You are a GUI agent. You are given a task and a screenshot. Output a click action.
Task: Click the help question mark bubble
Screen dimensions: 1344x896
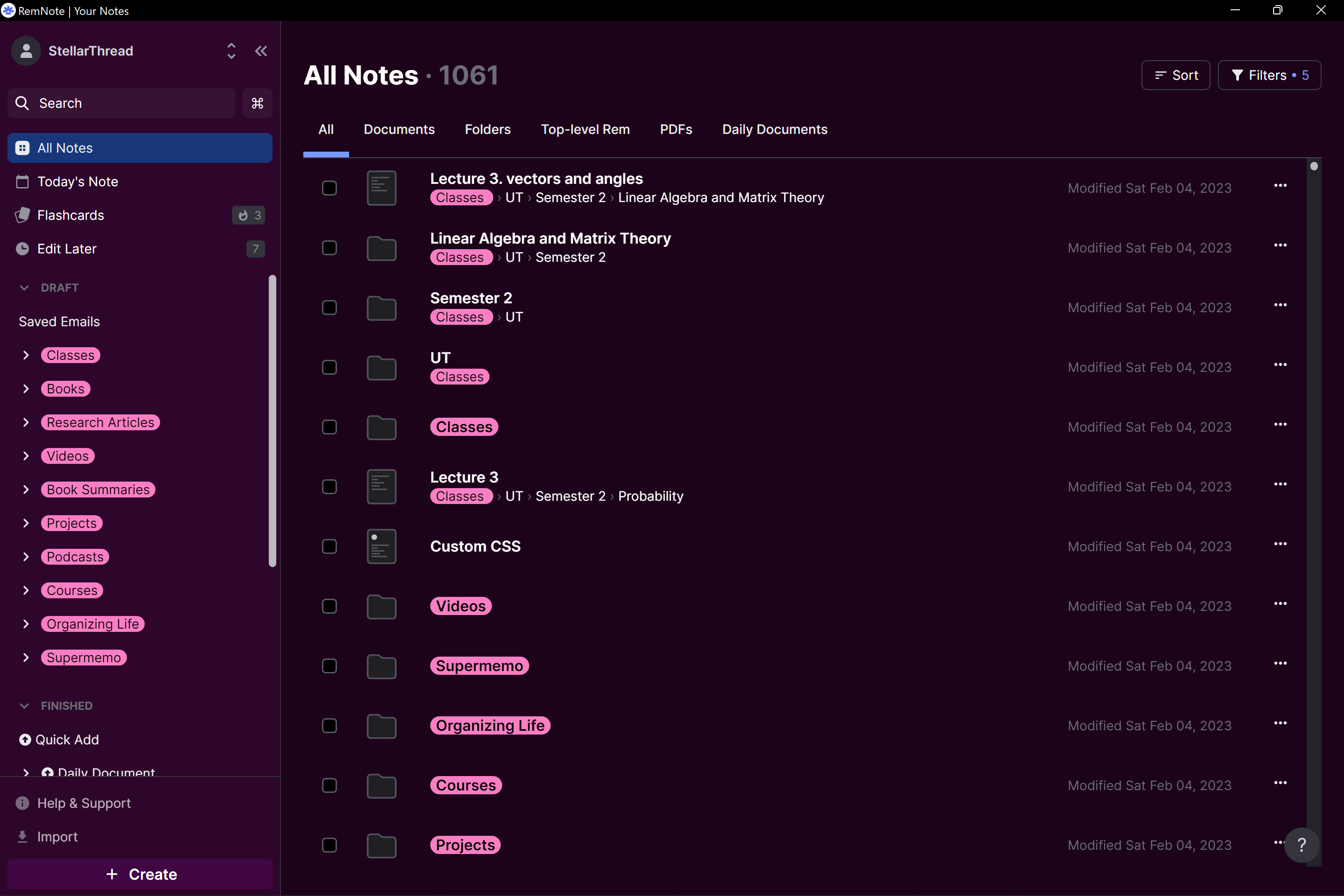[1302, 845]
